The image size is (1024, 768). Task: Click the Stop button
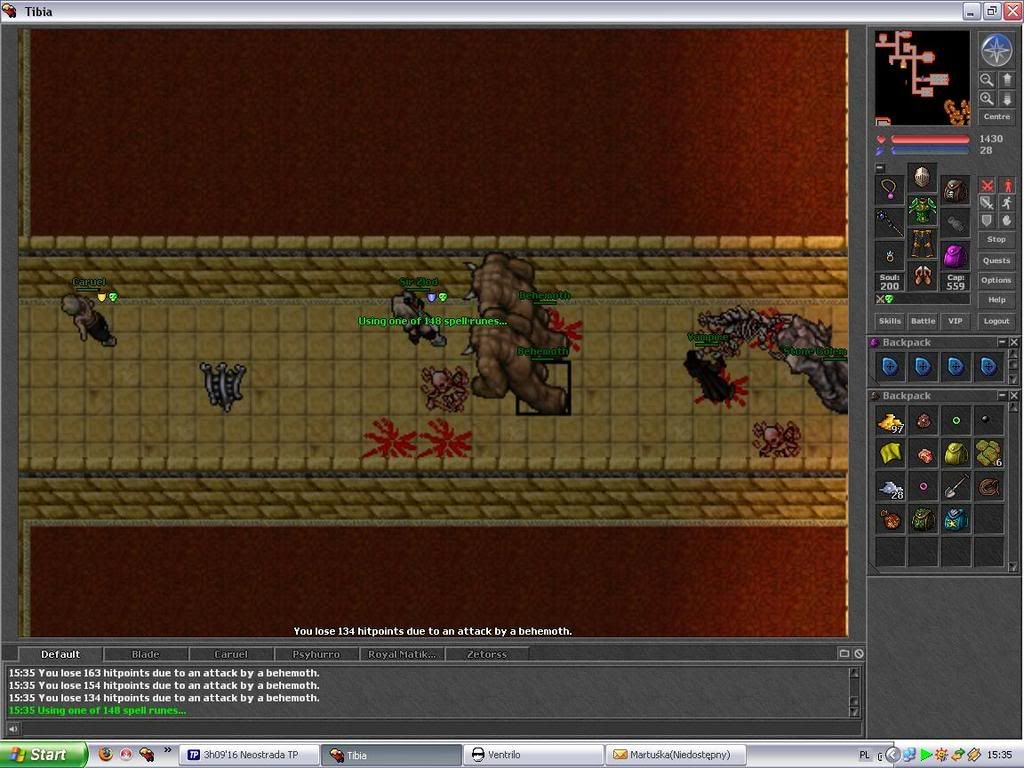click(x=997, y=240)
